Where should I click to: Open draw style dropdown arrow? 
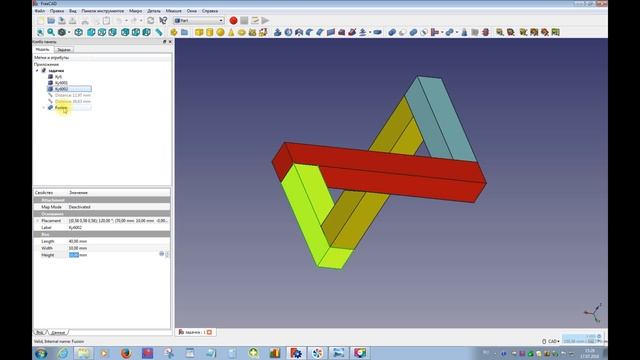69,33
